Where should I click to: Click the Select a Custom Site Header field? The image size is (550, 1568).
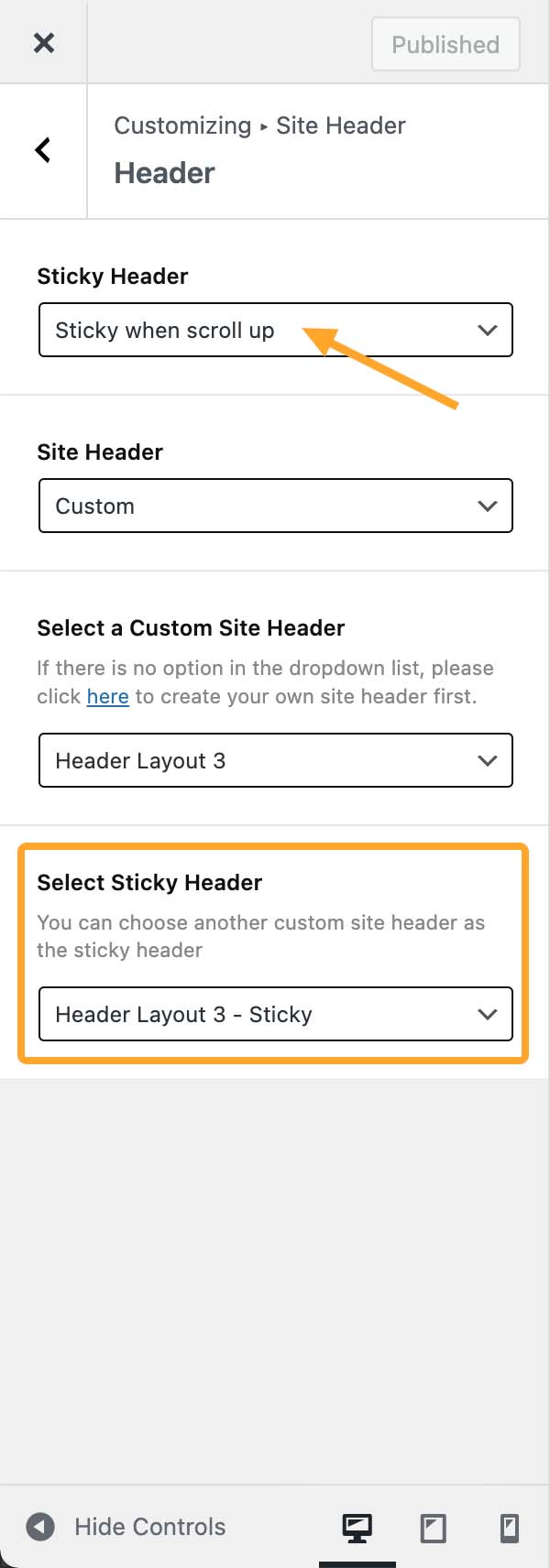point(275,760)
